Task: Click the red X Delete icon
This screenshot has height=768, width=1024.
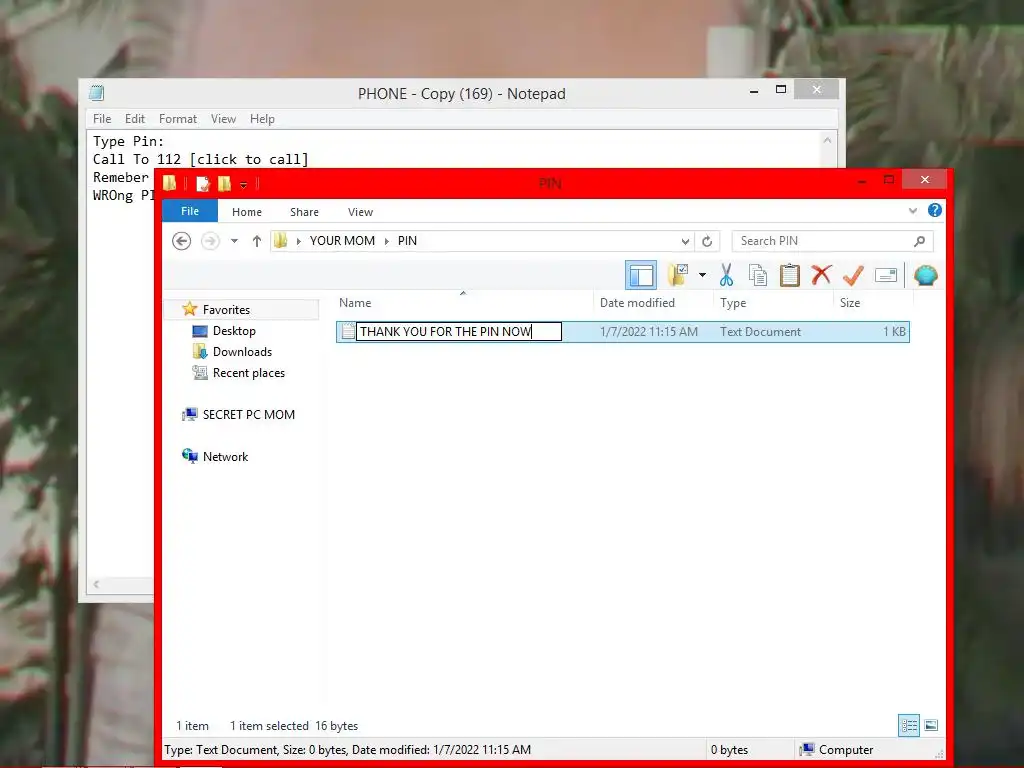Action: click(x=821, y=275)
